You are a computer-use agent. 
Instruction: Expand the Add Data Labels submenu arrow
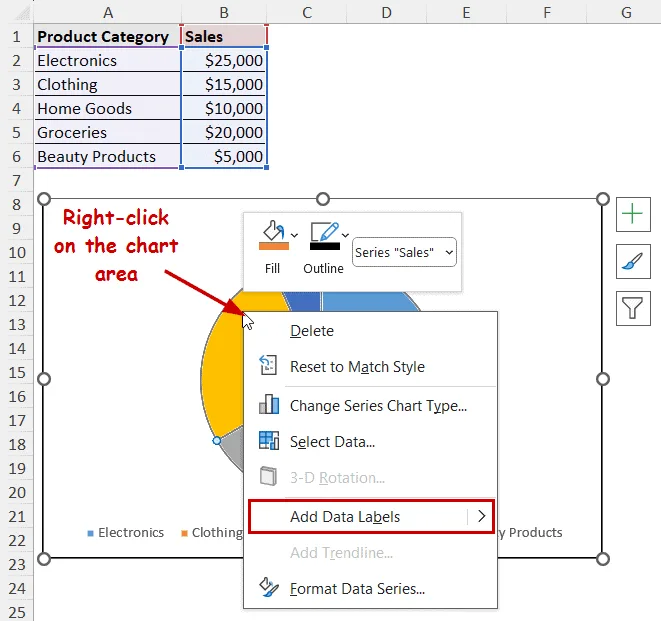click(x=481, y=516)
